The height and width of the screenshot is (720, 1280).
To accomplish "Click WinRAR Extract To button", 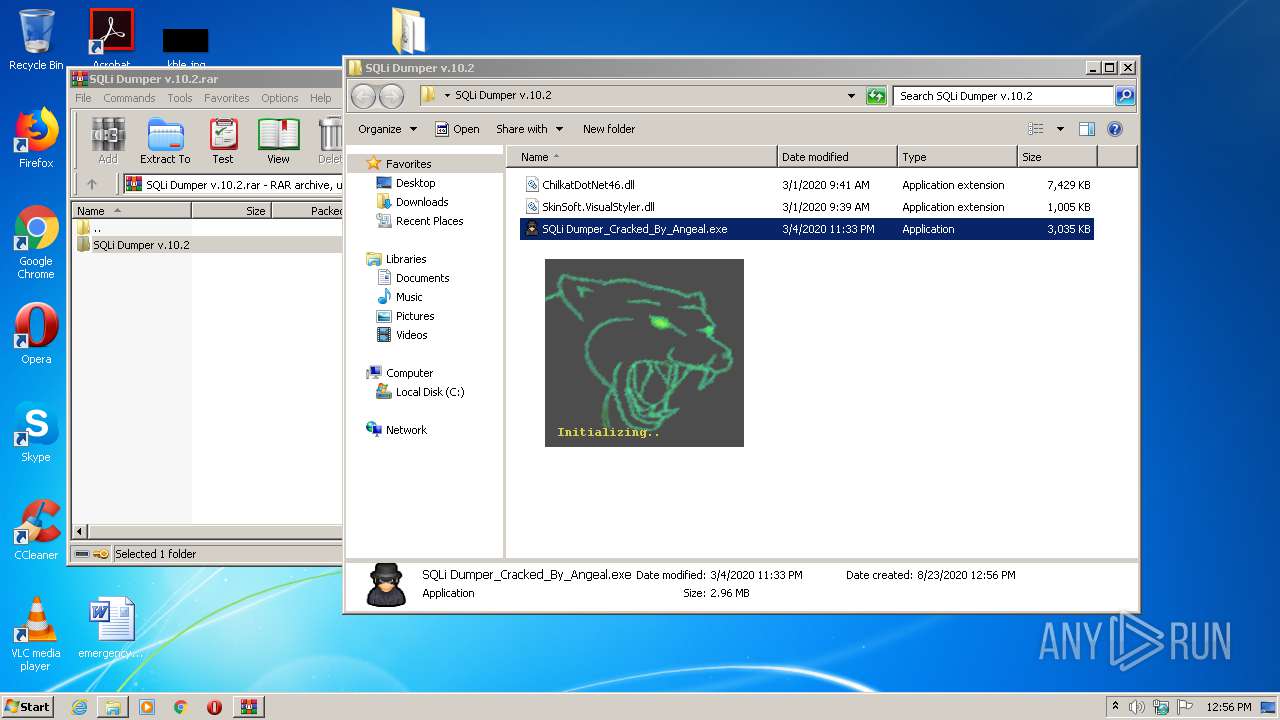I will (x=165, y=141).
